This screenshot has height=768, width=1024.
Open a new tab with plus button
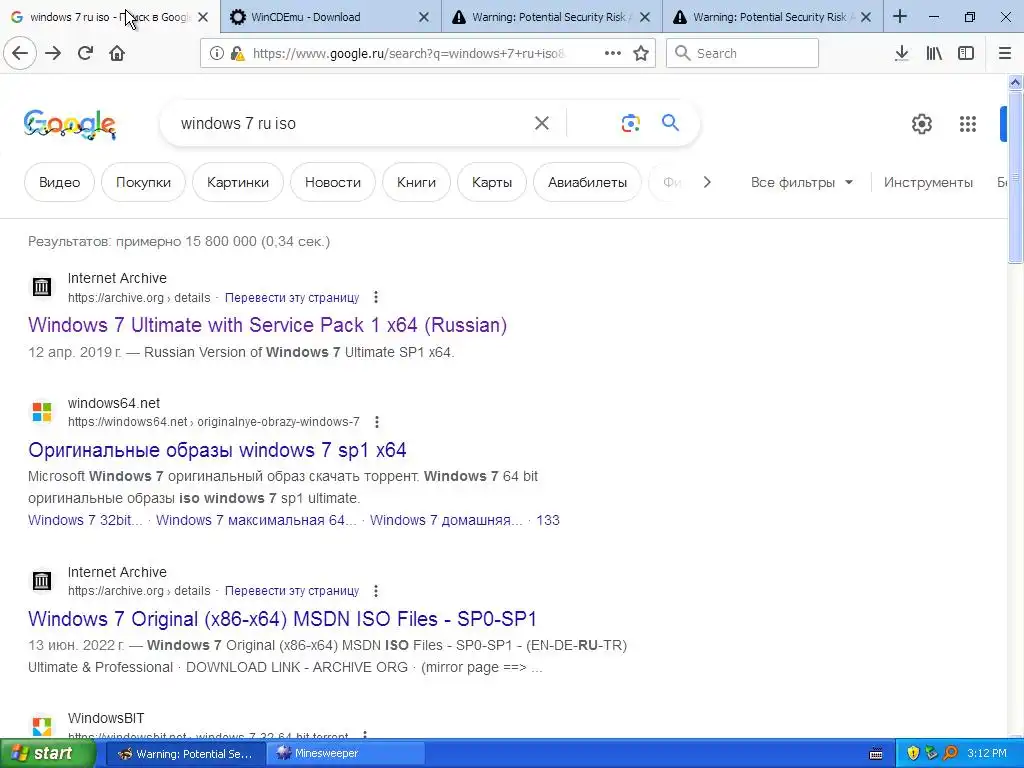pyautogui.click(x=900, y=16)
